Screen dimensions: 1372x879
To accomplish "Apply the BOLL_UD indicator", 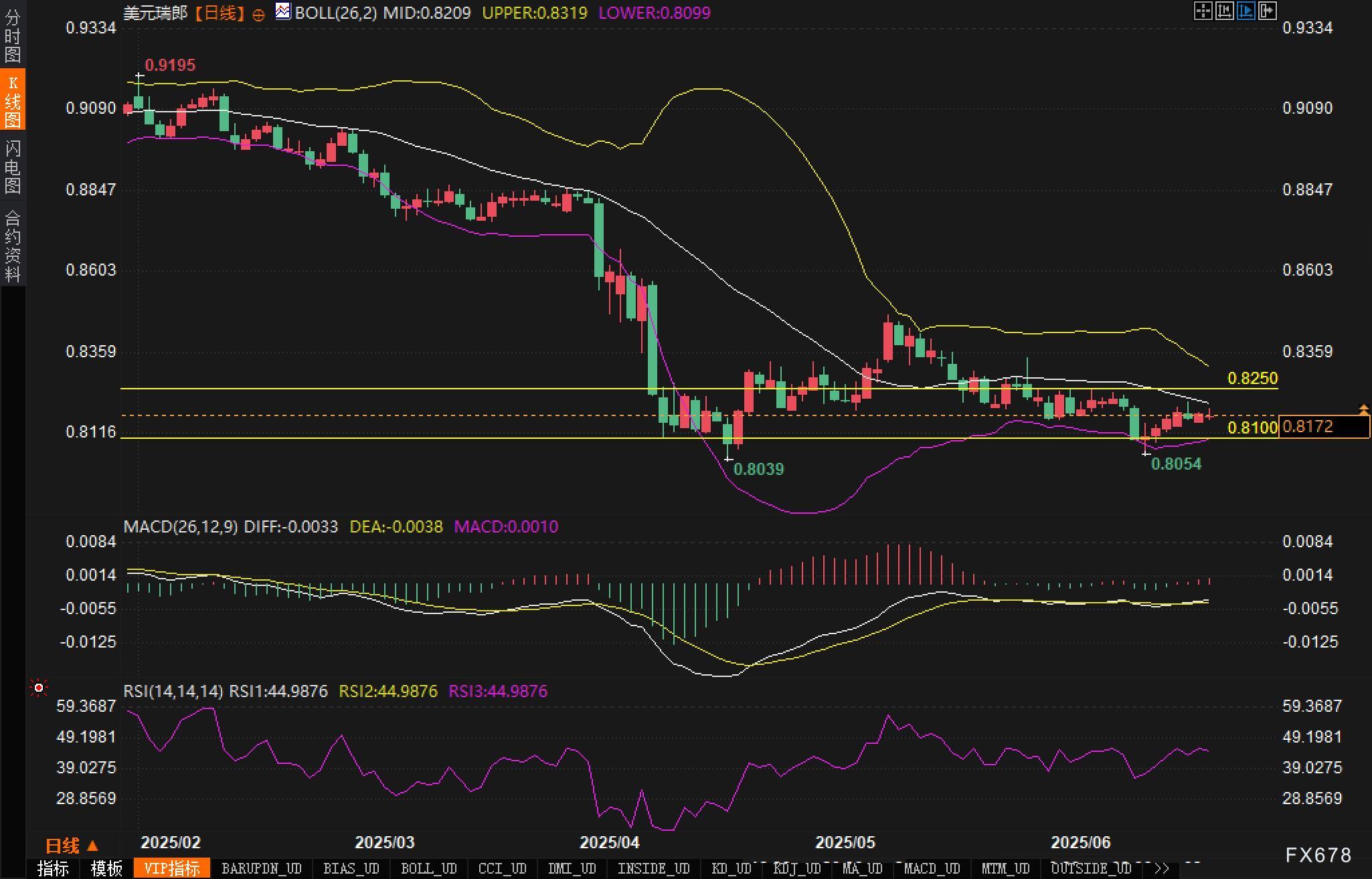I will coord(428,868).
